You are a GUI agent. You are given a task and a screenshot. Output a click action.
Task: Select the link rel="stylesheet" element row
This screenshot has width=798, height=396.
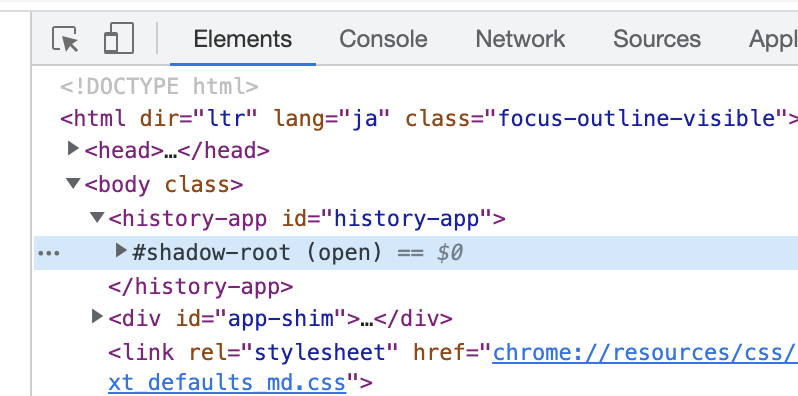[x=452, y=367]
